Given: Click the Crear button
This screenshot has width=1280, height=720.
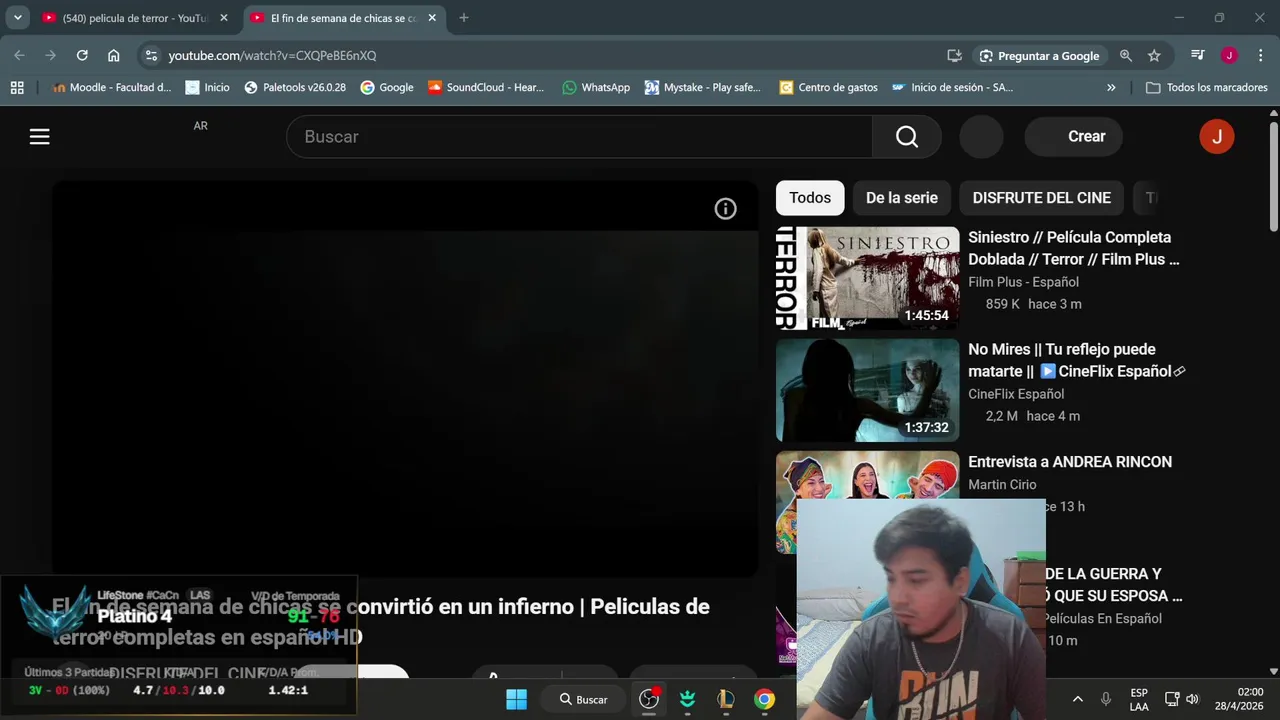Looking at the screenshot, I should coord(1074,137).
